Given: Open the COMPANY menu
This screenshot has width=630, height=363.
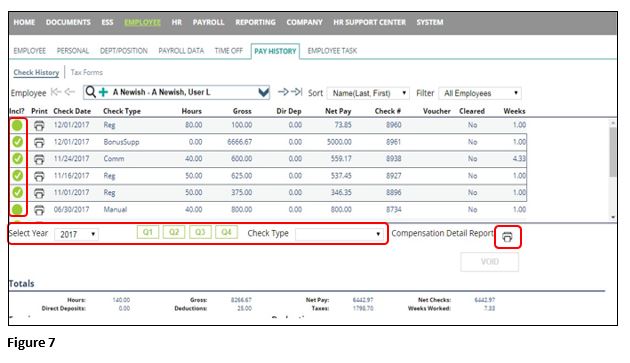Looking at the screenshot, I should click(305, 23).
